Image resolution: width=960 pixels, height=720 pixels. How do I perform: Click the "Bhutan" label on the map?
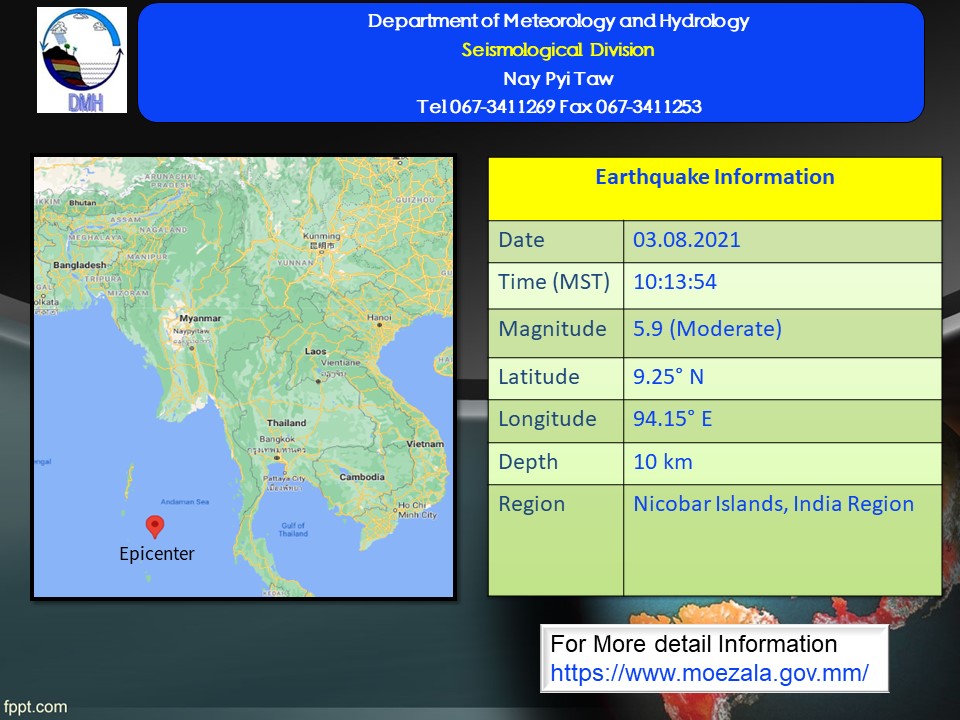[x=83, y=203]
